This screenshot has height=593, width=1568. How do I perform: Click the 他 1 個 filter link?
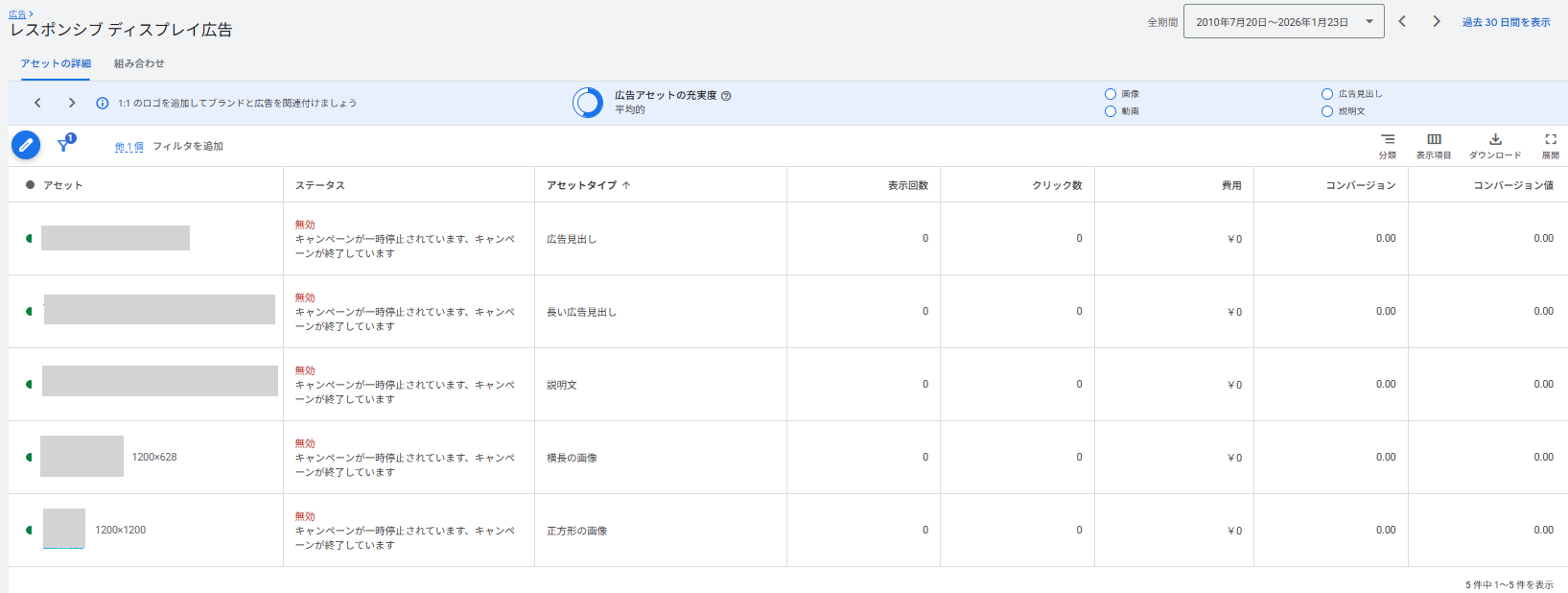(x=129, y=147)
